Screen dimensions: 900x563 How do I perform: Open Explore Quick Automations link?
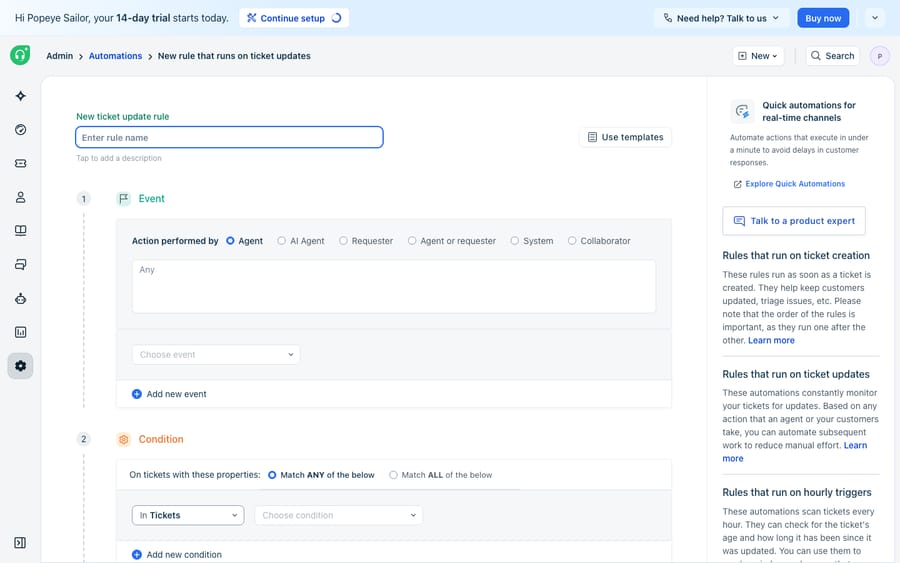click(x=795, y=184)
